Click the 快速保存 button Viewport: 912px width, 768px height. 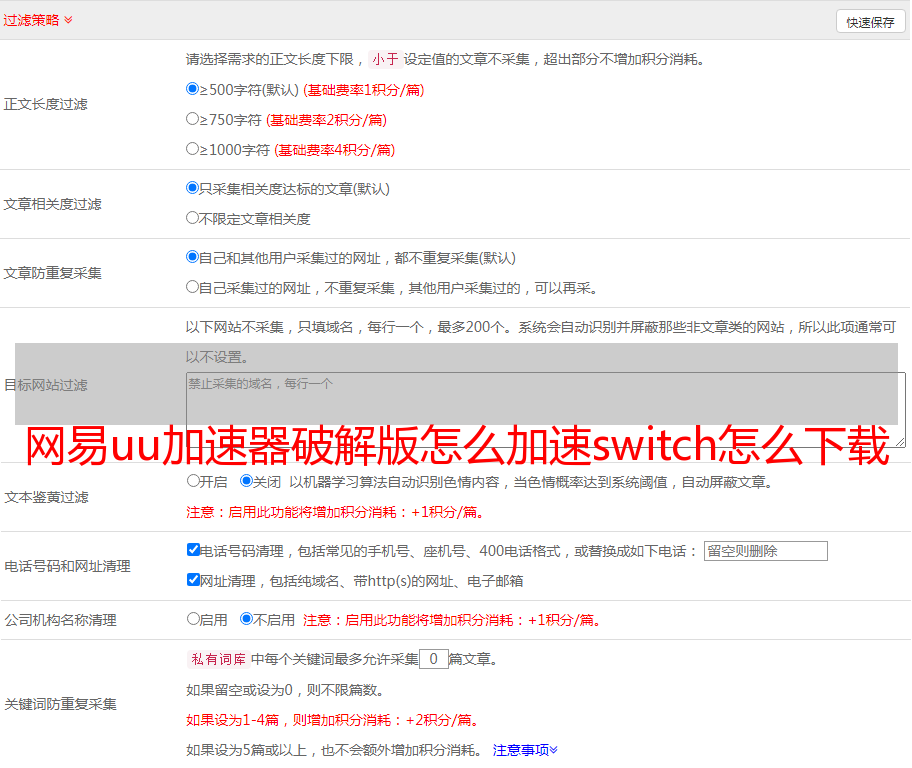[870, 22]
